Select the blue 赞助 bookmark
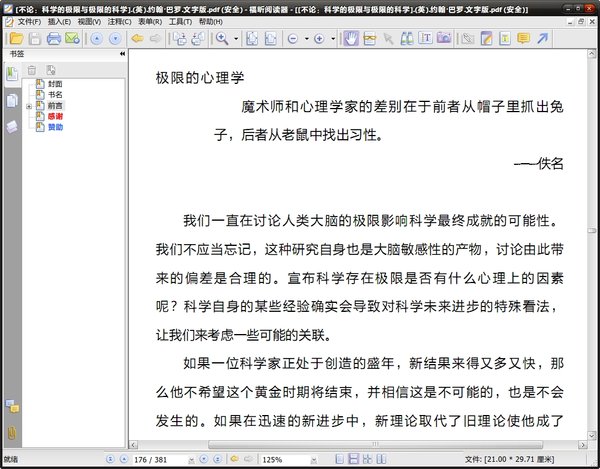 coord(55,127)
